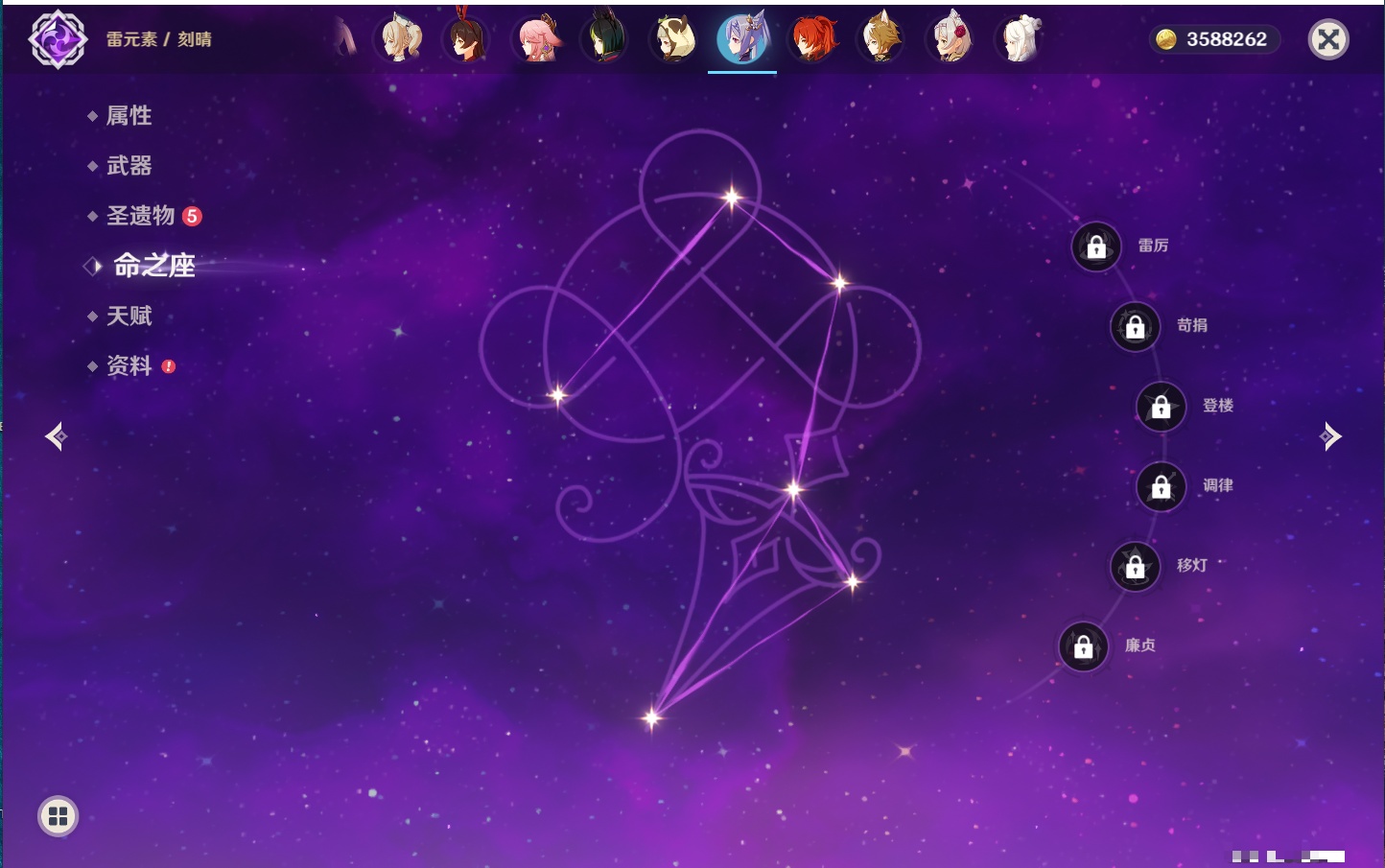The width and height of the screenshot is (1385, 868).
Task: Open the locked 移灯 constellation node
Action: click(1136, 567)
